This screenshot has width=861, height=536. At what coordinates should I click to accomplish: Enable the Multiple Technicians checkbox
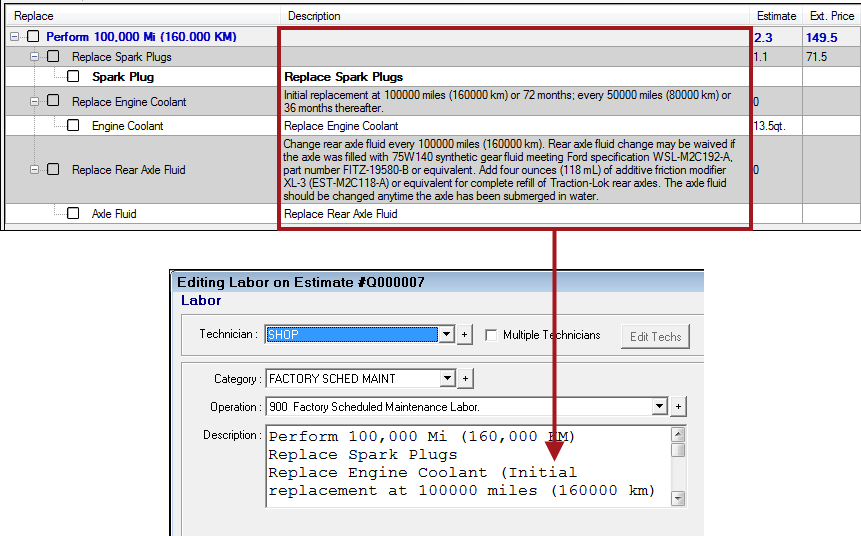pos(491,335)
